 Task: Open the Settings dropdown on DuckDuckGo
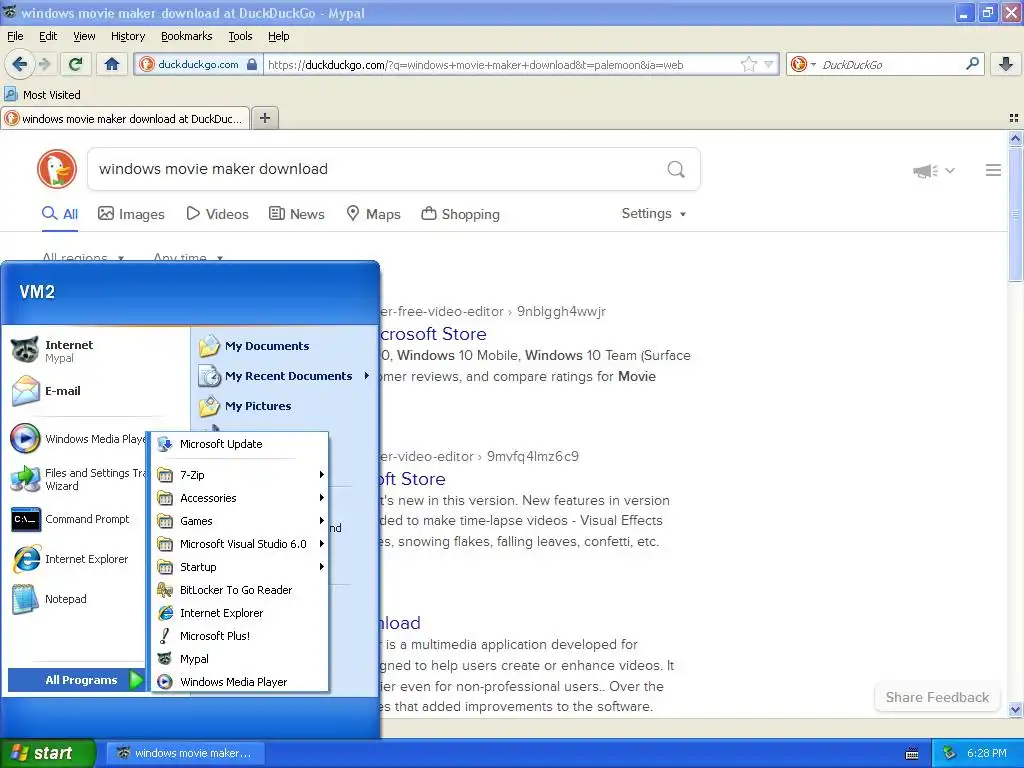click(654, 214)
